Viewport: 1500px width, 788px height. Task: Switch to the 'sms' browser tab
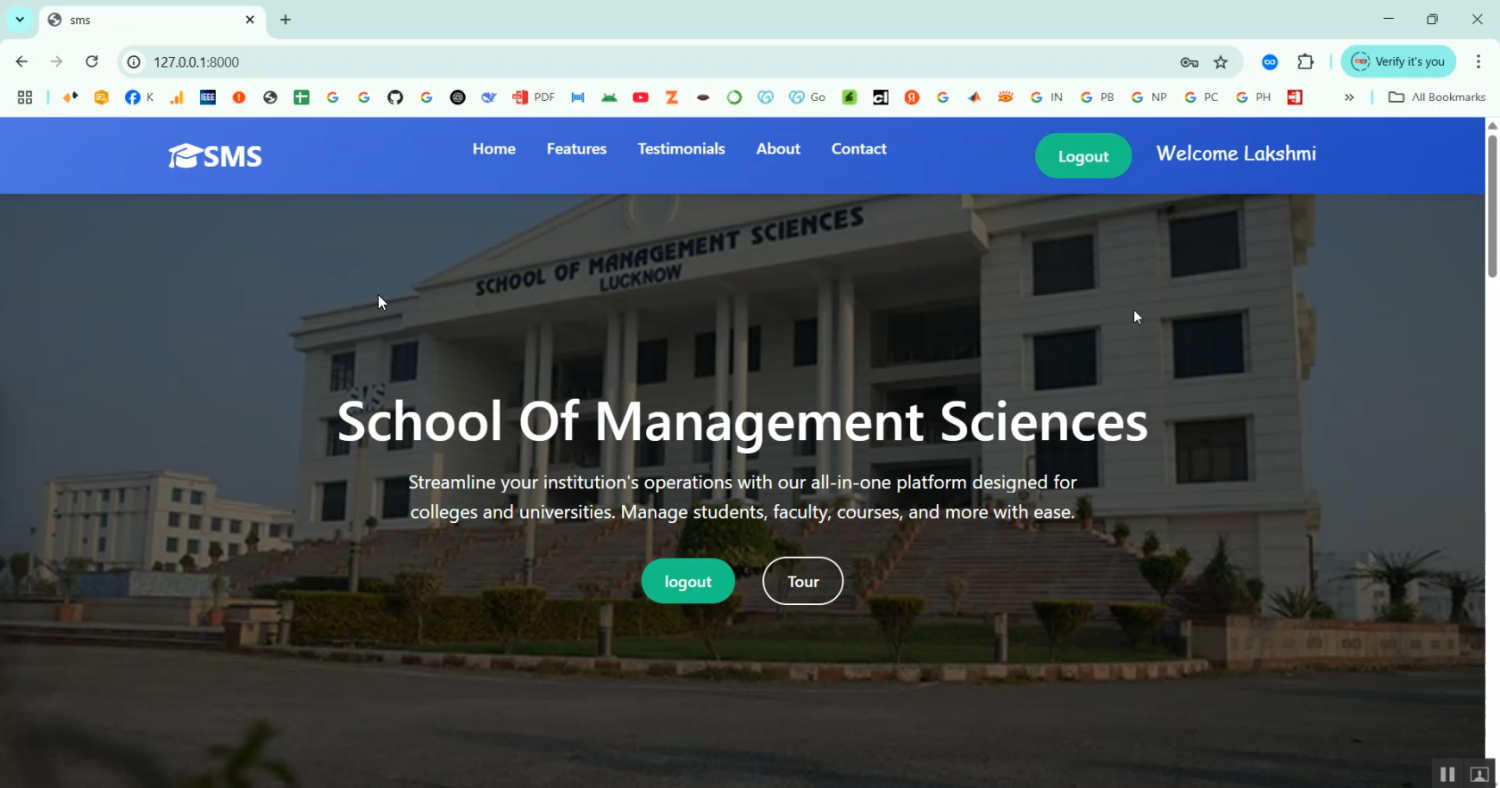click(150, 20)
